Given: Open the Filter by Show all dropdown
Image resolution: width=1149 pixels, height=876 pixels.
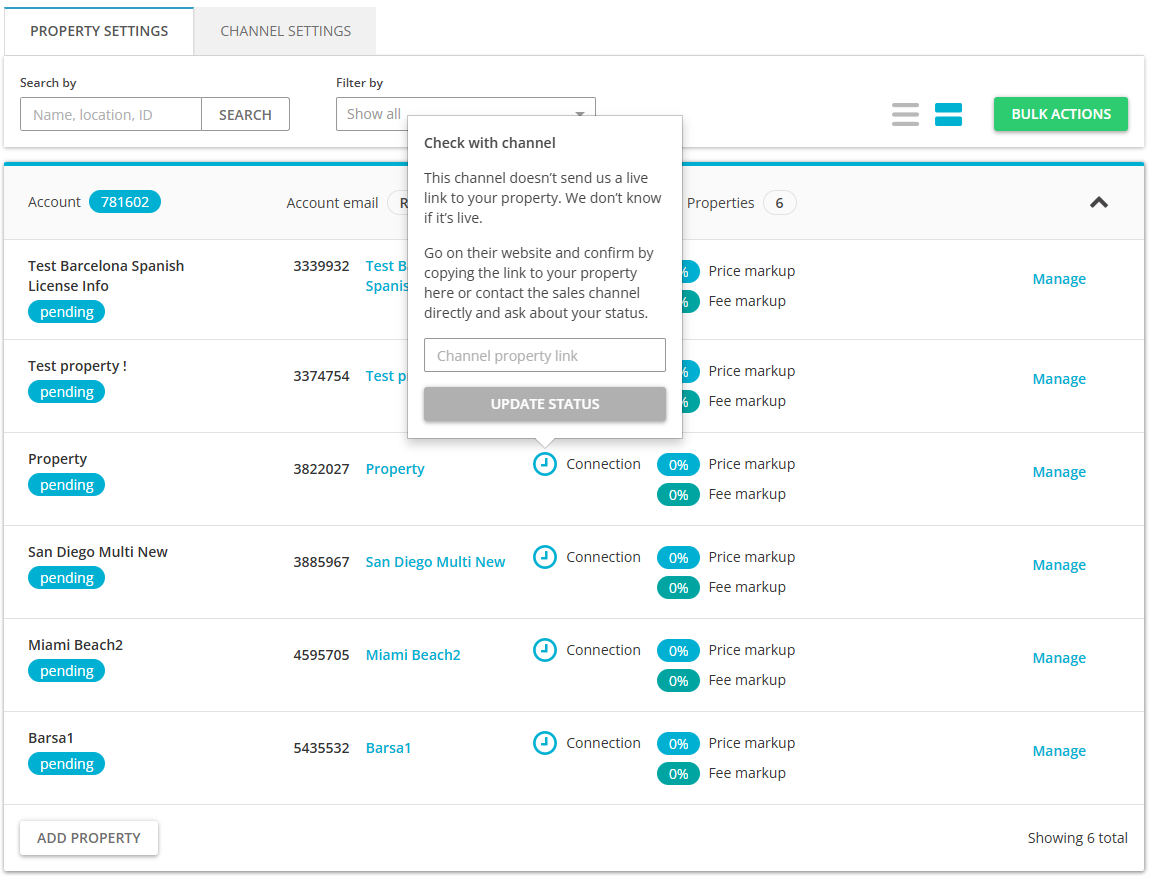Looking at the screenshot, I should click(465, 114).
